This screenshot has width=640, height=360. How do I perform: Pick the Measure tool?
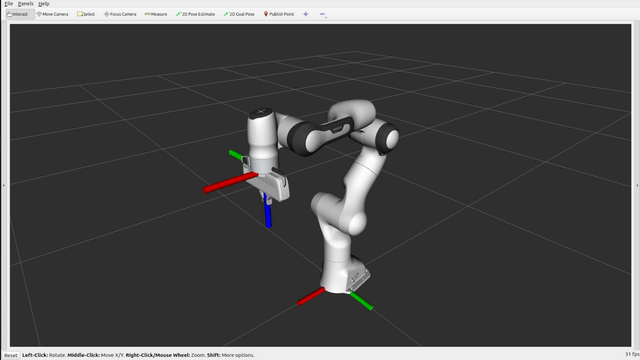[x=156, y=14]
